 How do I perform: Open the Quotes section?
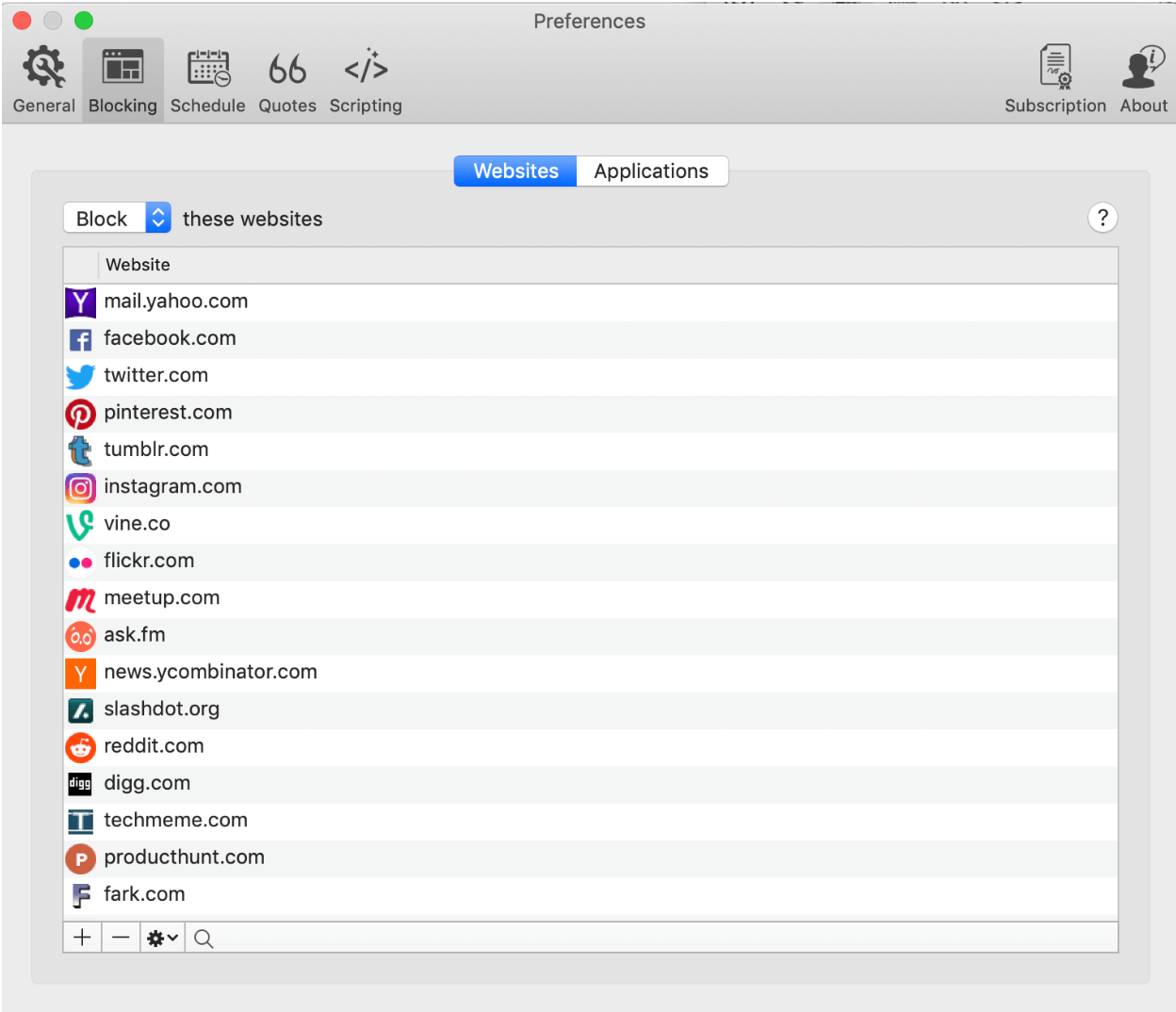[286, 79]
